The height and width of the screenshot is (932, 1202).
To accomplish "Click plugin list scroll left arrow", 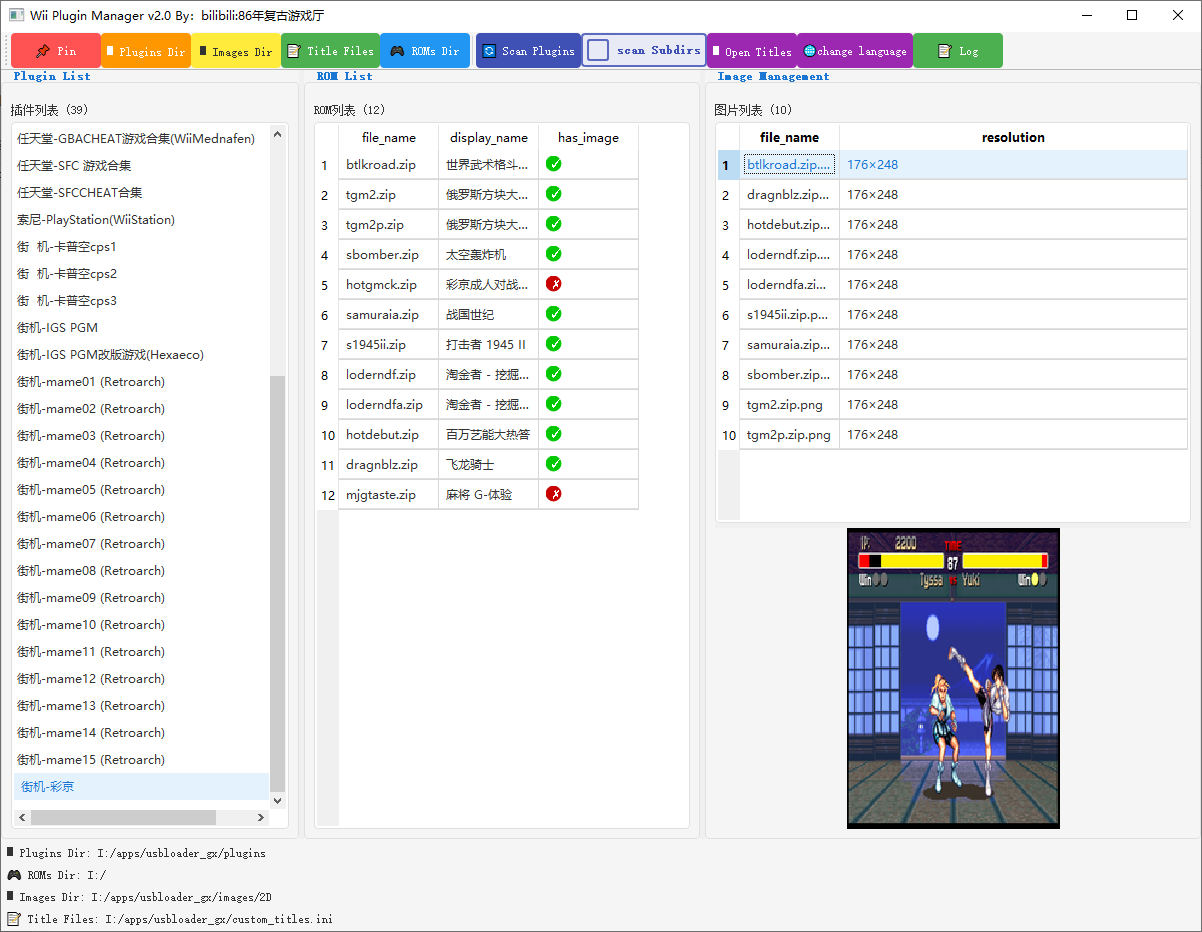I will coord(21,817).
